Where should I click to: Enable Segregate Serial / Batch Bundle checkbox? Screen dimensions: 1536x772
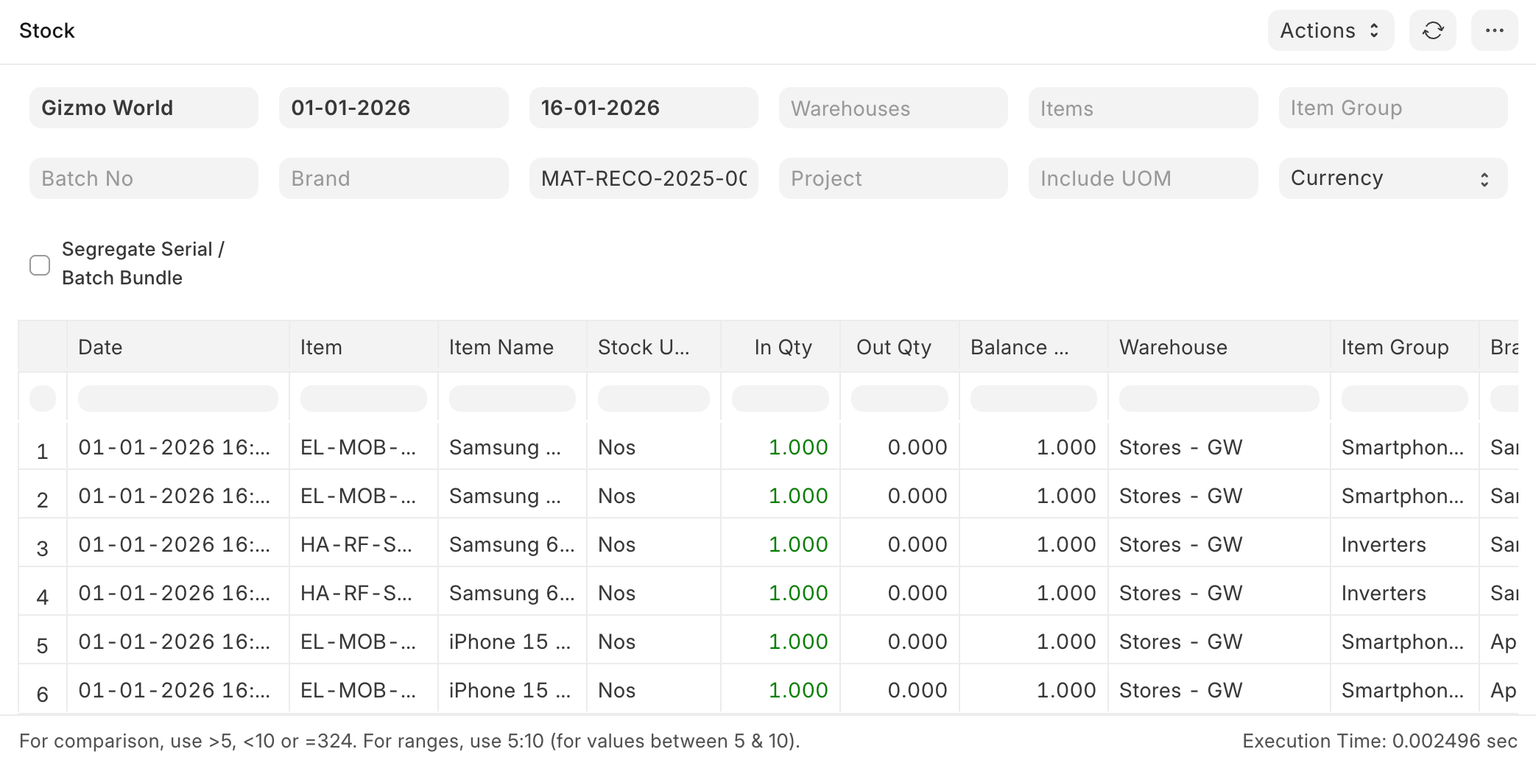point(40,265)
